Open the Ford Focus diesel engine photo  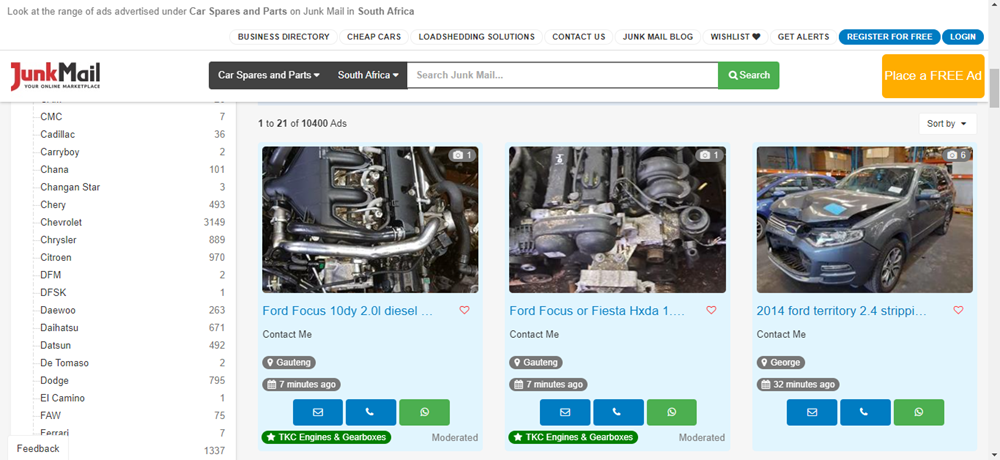(370, 219)
